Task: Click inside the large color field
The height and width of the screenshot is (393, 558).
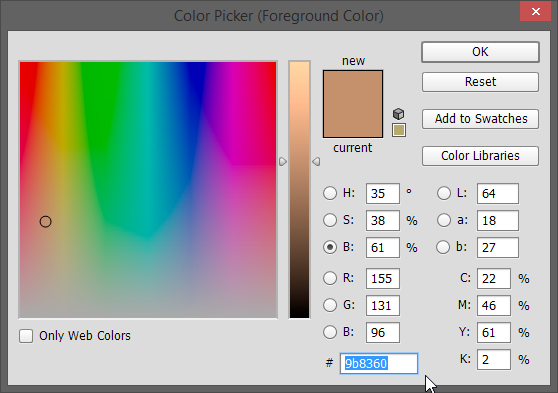Action: point(148,190)
